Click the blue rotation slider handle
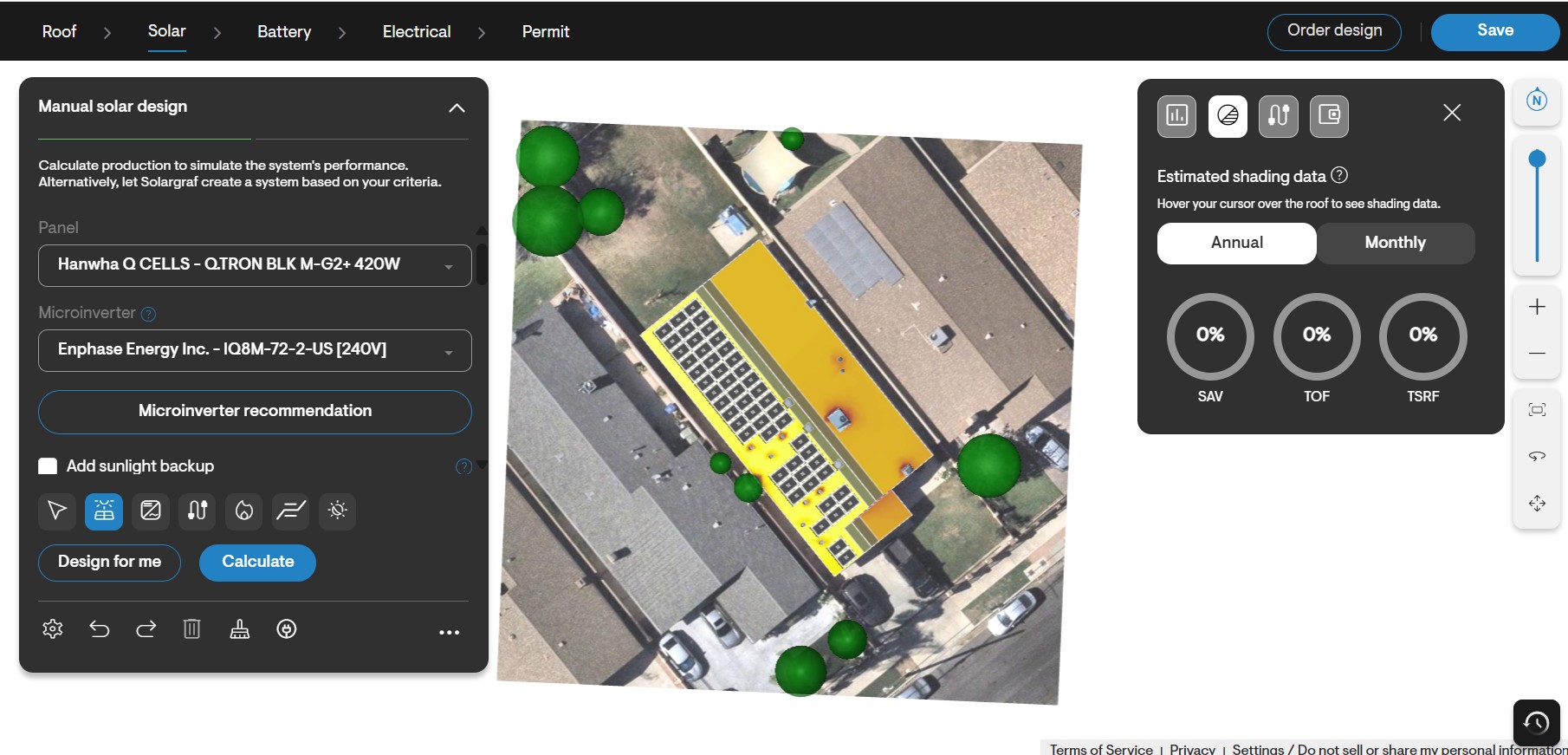This screenshot has width=1568, height=755. pyautogui.click(x=1538, y=159)
